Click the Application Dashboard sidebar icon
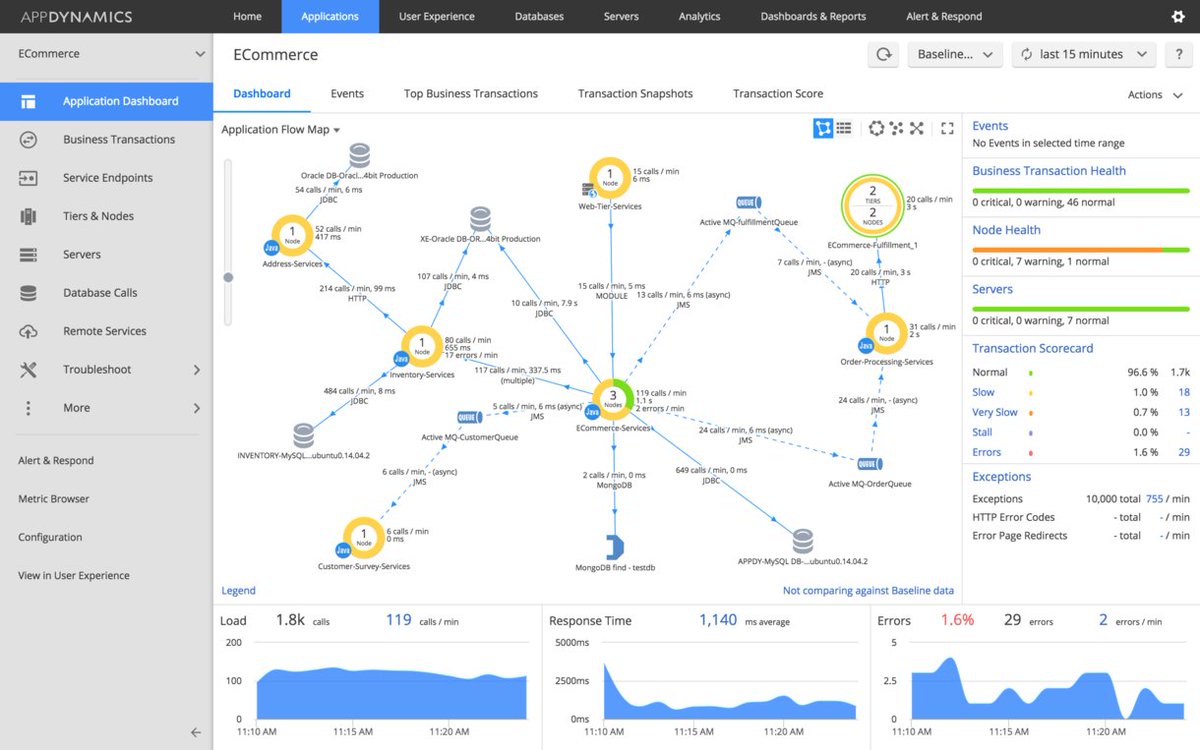1200x750 pixels. click(x=28, y=101)
